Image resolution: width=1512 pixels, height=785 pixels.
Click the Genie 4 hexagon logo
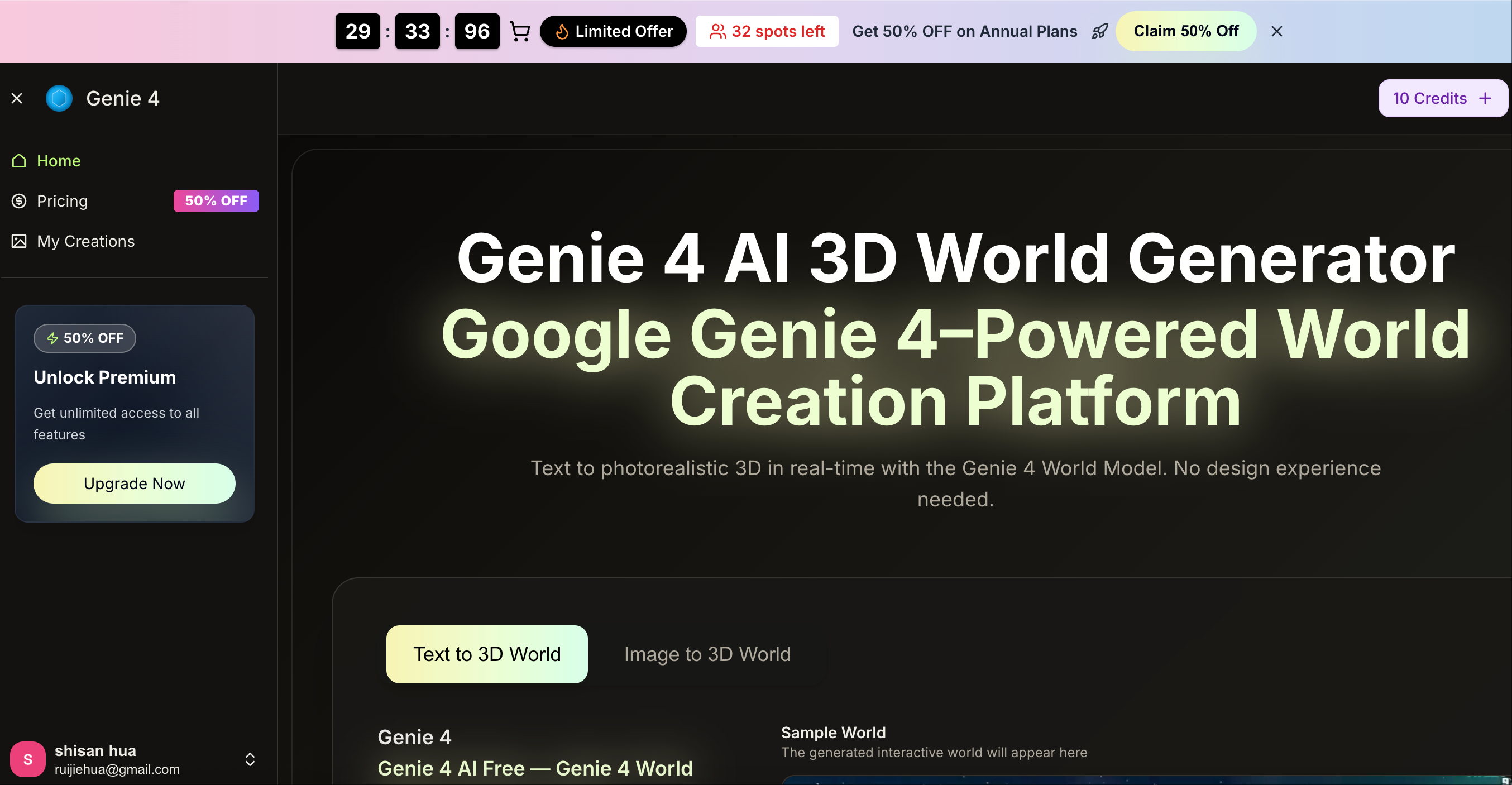click(x=59, y=98)
